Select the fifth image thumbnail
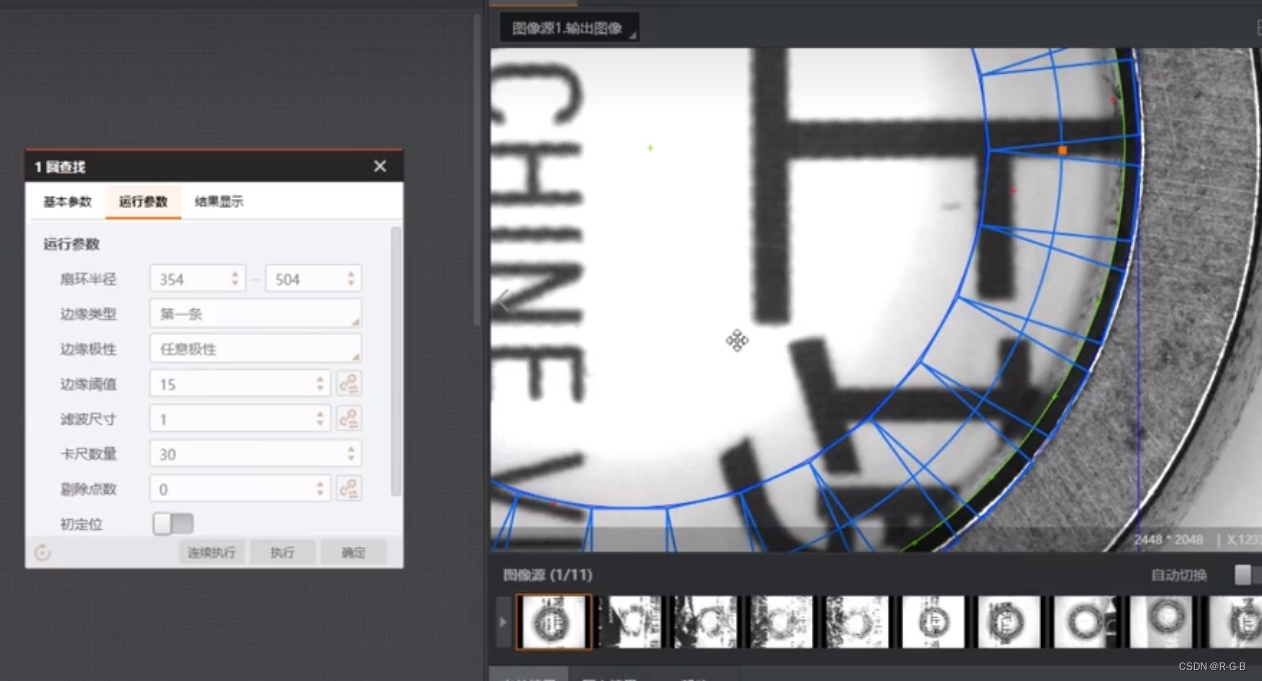Screen dimensions: 1262x681 click(857, 622)
